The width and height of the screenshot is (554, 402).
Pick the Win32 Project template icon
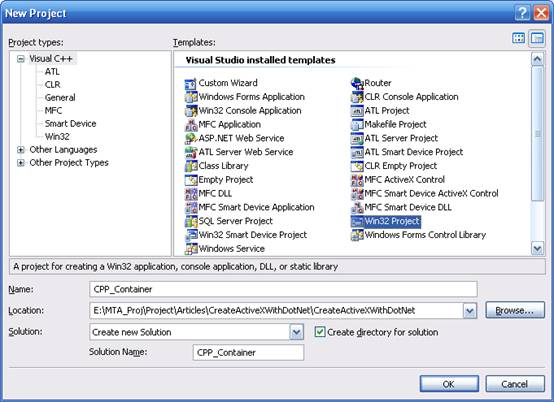coord(357,221)
